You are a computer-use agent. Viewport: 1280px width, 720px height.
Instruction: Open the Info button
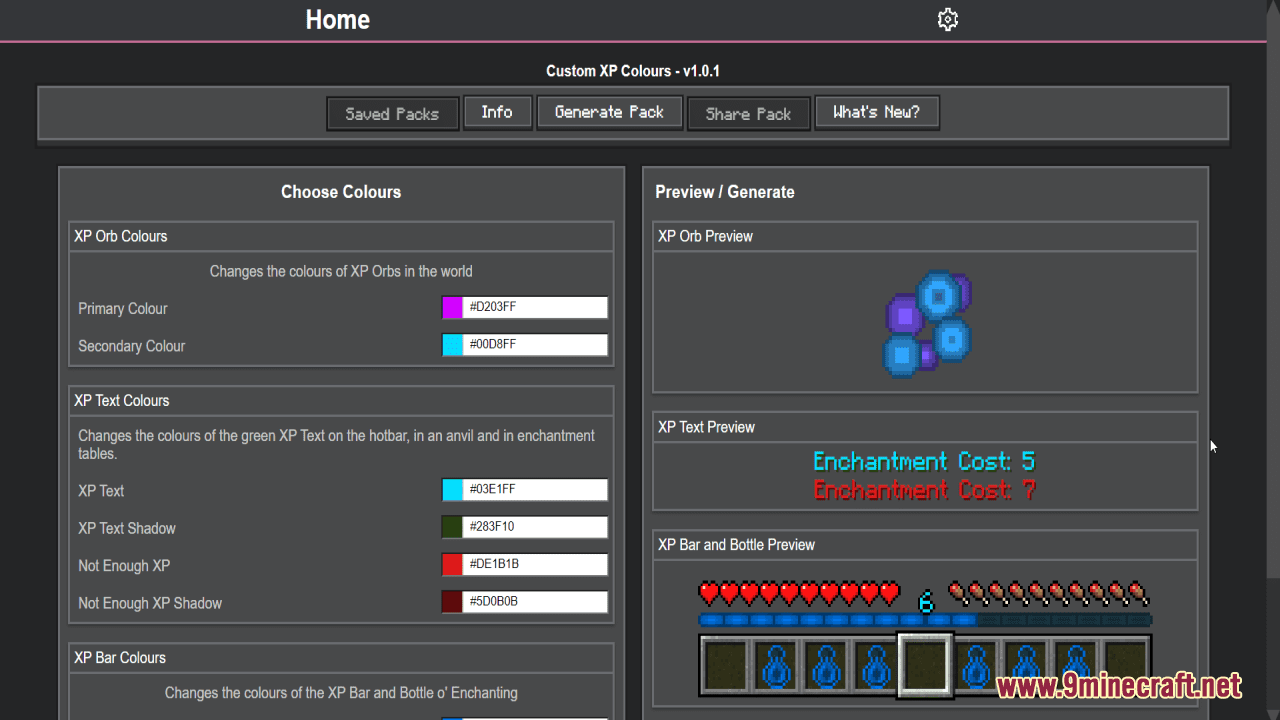[x=497, y=112]
